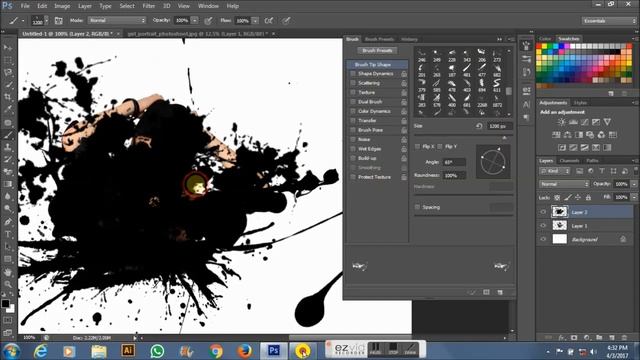Viewport: 640px width, 360px height.
Task: Switch to the Paths tab
Action: [592, 161]
